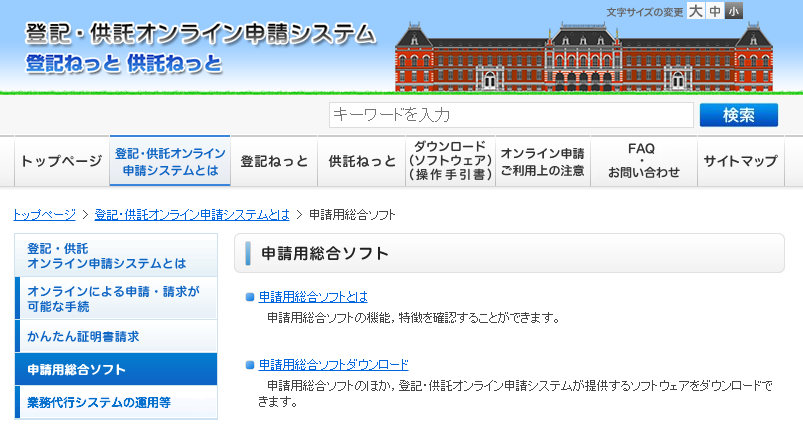Select 登記・供託オンライン申請システムとは navigation tab
Screen dimensions: 803x440
click(170, 161)
